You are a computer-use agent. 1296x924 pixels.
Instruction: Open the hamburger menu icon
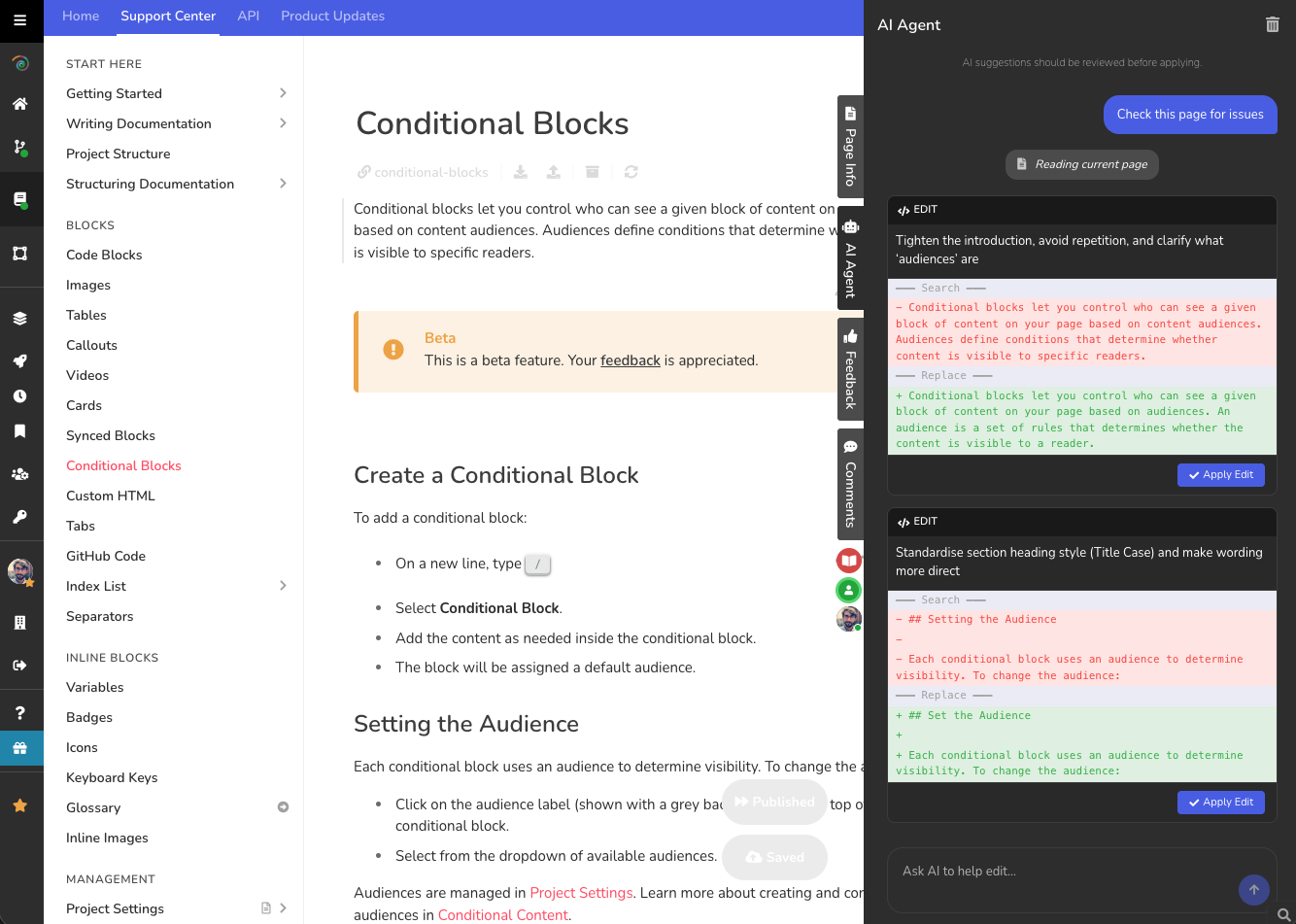point(19,19)
